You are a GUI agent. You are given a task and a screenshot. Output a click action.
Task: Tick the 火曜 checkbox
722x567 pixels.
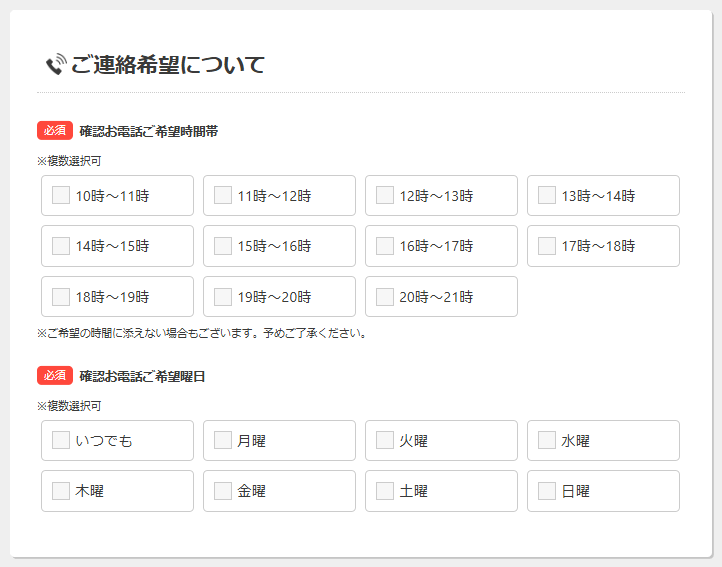pos(385,441)
